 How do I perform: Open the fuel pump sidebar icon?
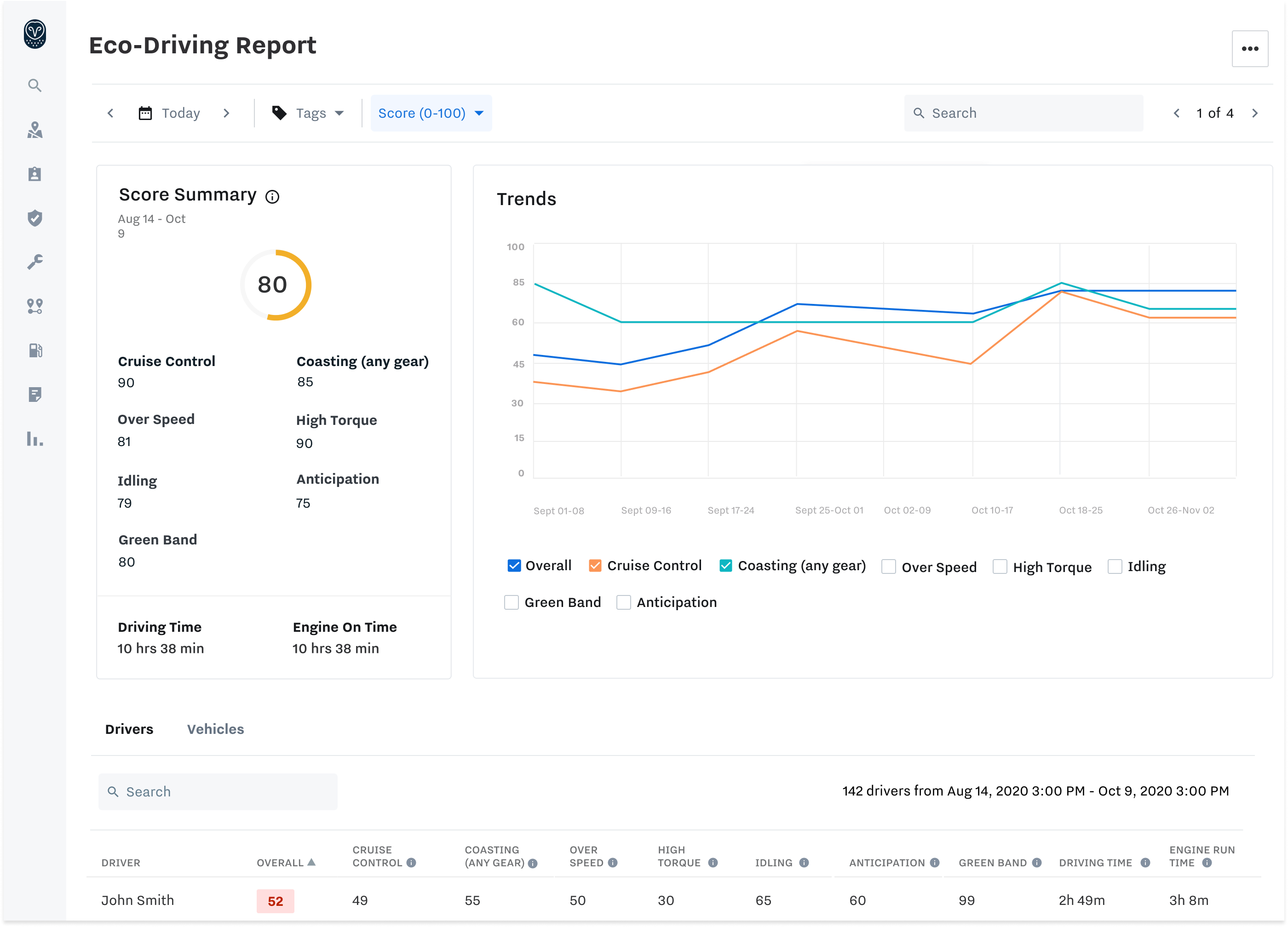pyautogui.click(x=34, y=350)
